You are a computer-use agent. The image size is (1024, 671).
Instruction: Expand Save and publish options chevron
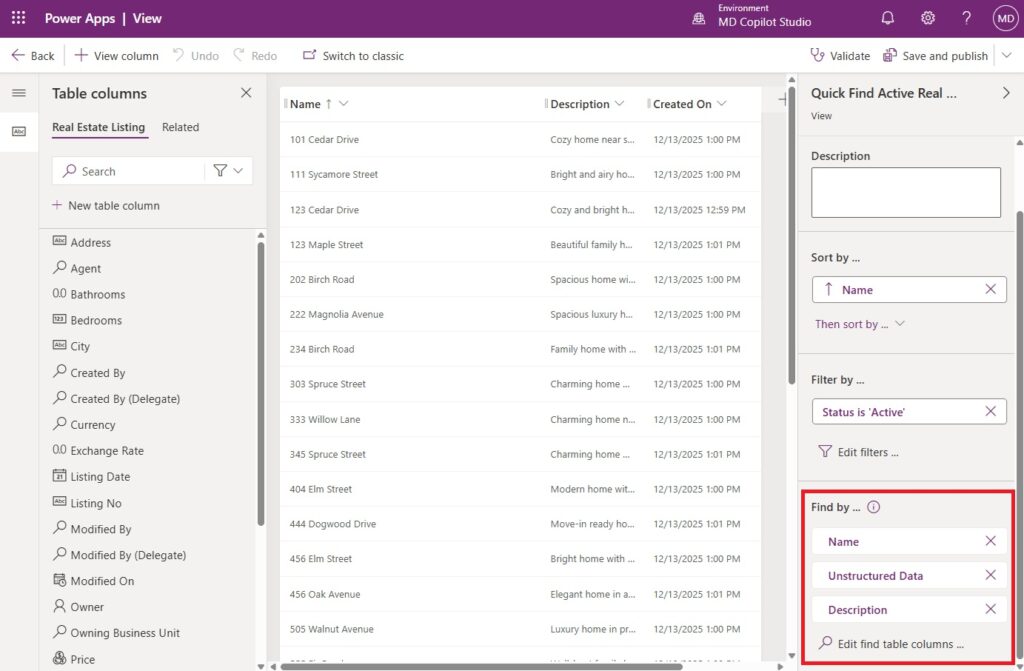[1006, 56]
